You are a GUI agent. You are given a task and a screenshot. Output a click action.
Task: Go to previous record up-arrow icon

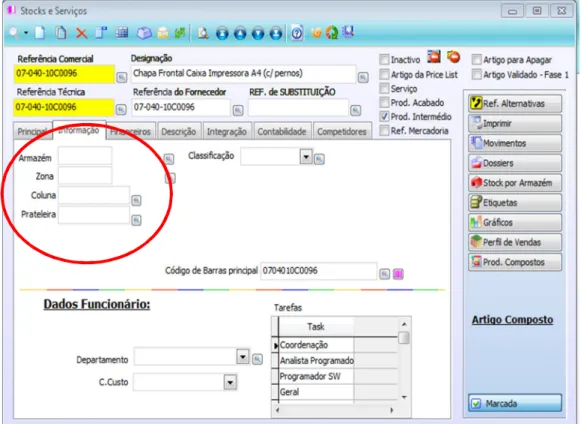240,33
